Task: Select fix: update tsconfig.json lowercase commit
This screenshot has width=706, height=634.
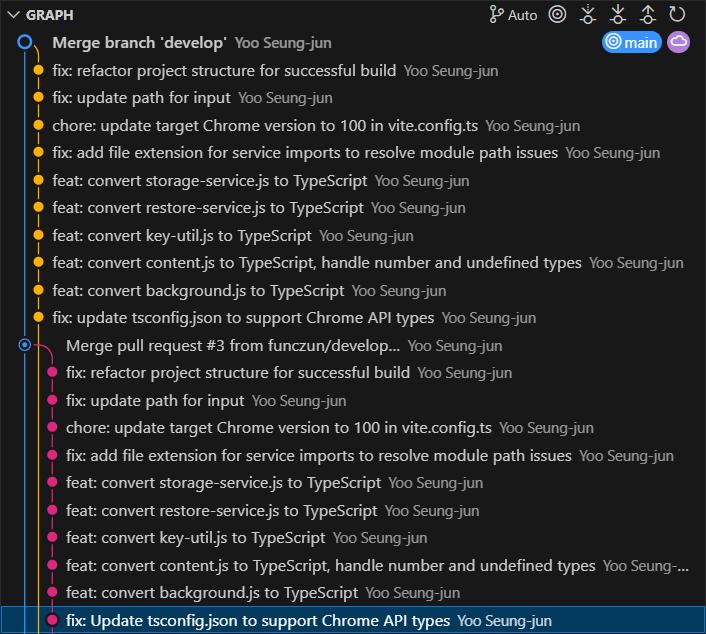Action: coord(353,318)
